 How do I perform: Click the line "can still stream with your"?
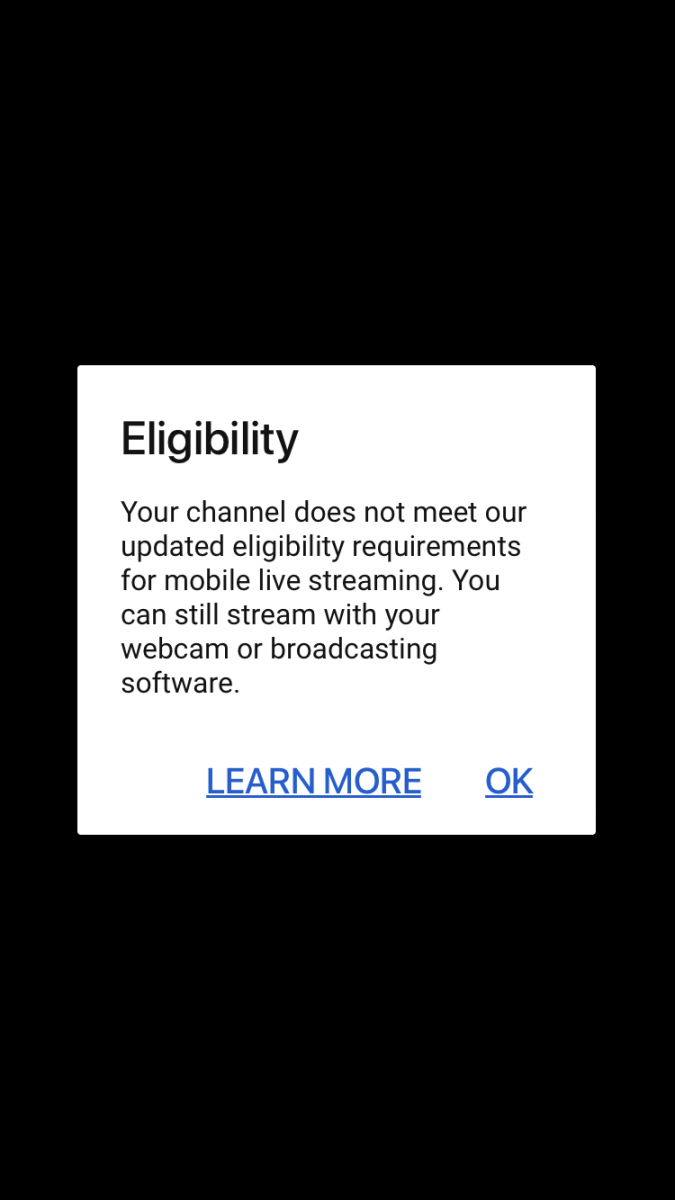tap(281, 615)
